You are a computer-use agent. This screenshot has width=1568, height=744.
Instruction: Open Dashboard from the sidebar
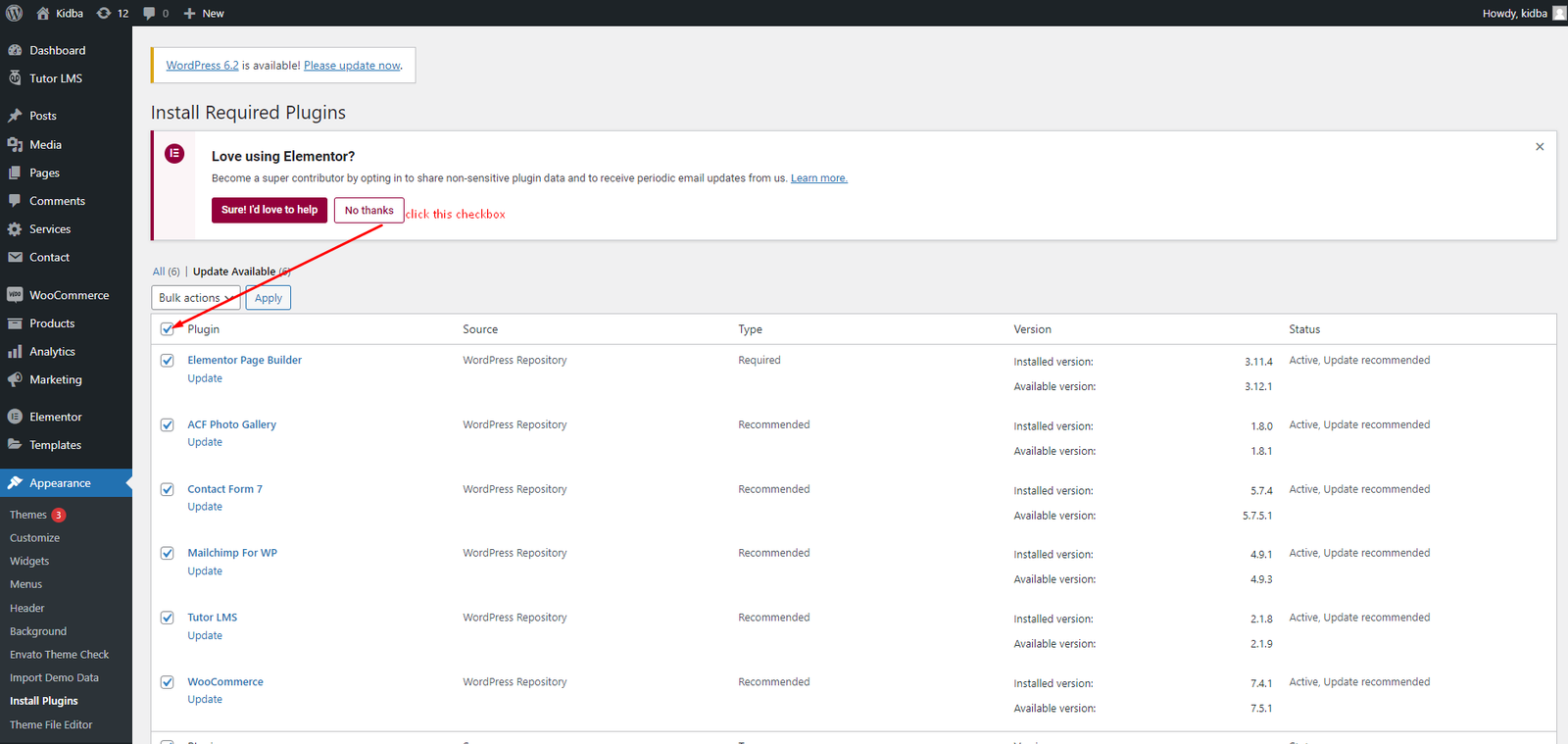tap(57, 50)
